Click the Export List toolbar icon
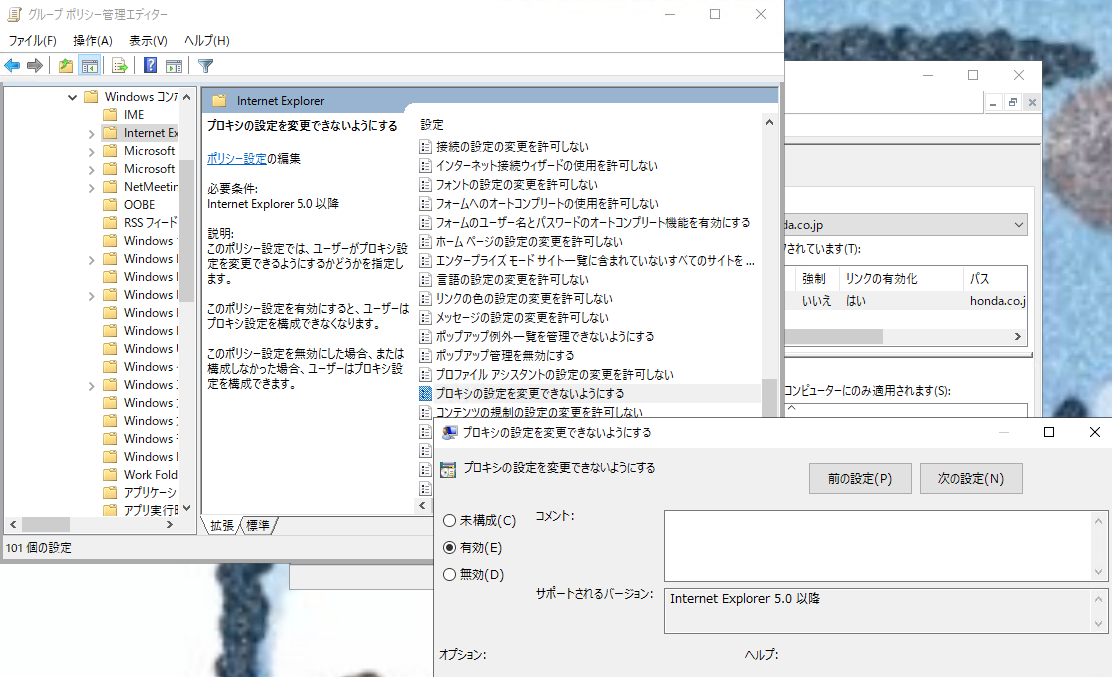The image size is (1112, 677). coord(118,65)
